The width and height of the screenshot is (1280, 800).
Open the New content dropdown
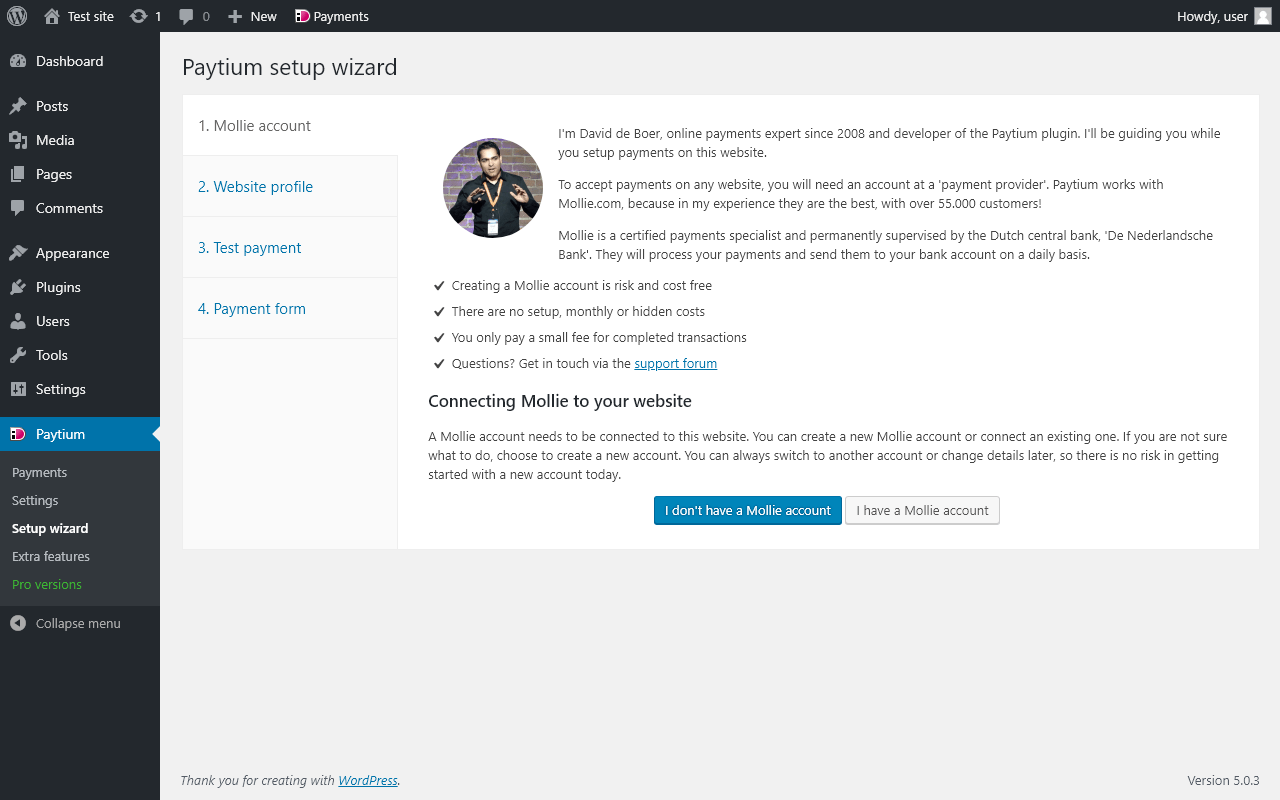[x=252, y=16]
